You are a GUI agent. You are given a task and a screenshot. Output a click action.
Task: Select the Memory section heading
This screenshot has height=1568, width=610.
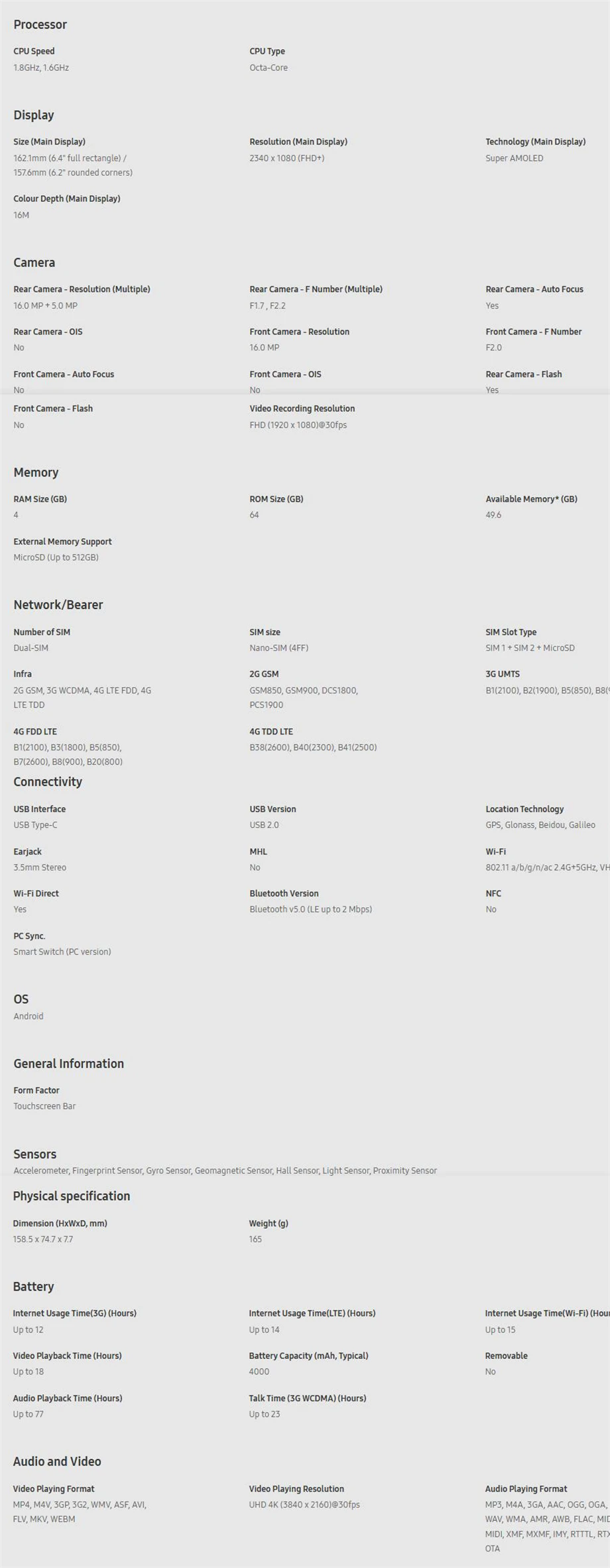(x=36, y=472)
